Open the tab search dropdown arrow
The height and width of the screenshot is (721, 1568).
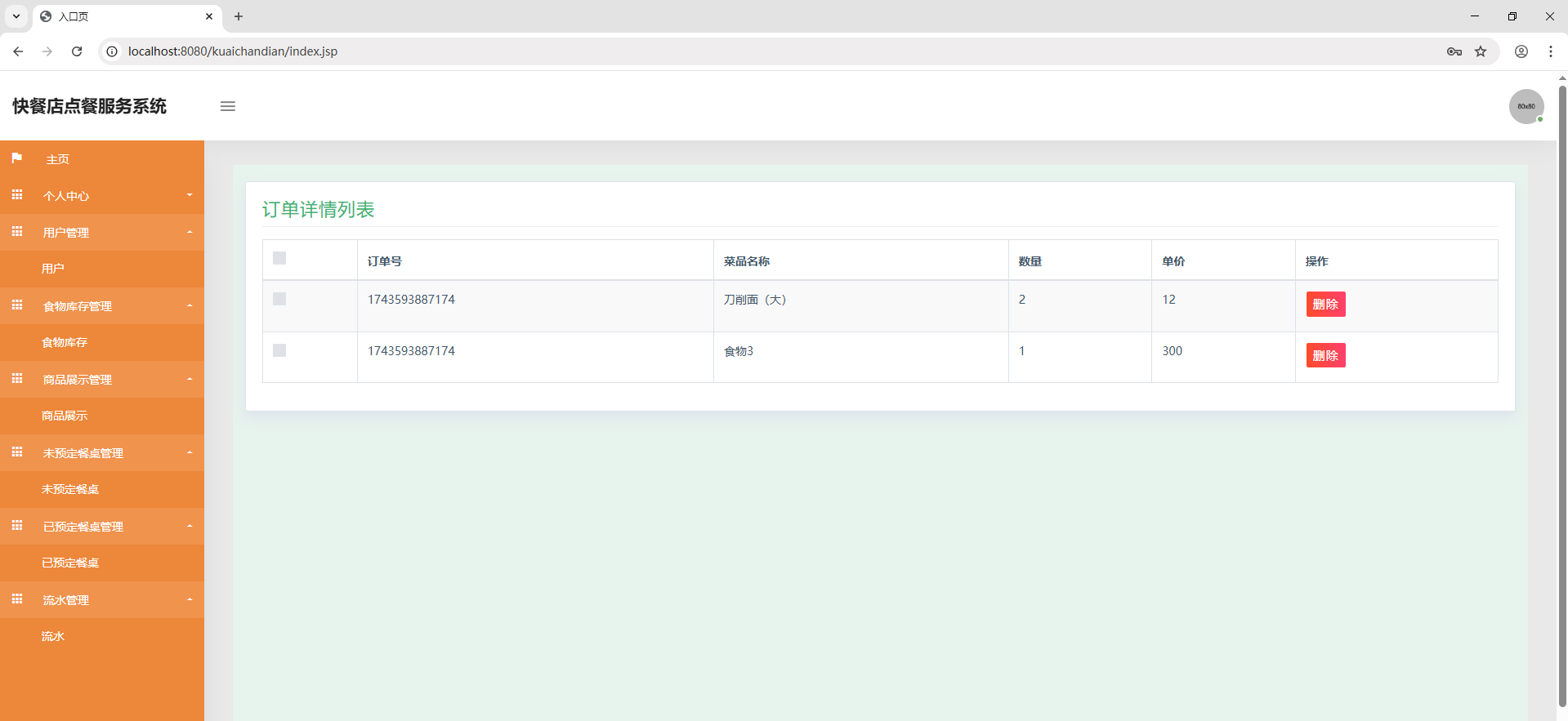(16, 16)
